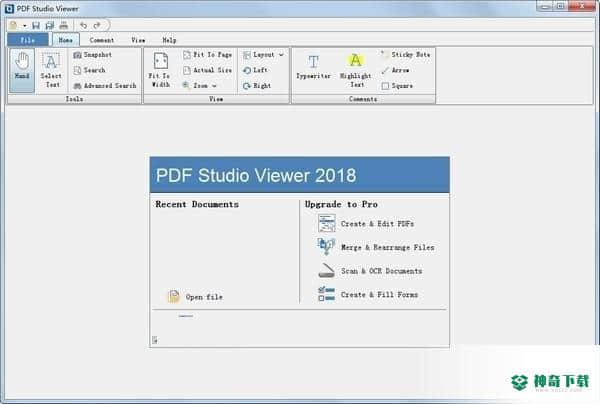This screenshot has height=404, width=600.
Task: Rotate page Left
Action: [255, 70]
